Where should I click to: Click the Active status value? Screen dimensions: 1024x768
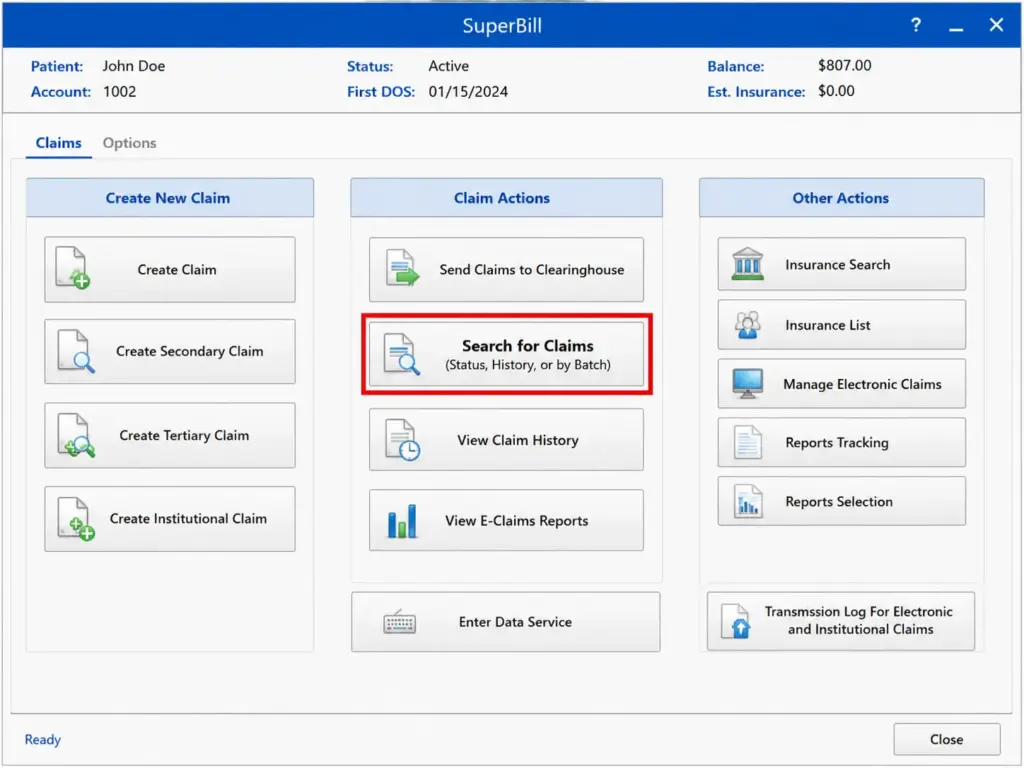click(x=449, y=66)
